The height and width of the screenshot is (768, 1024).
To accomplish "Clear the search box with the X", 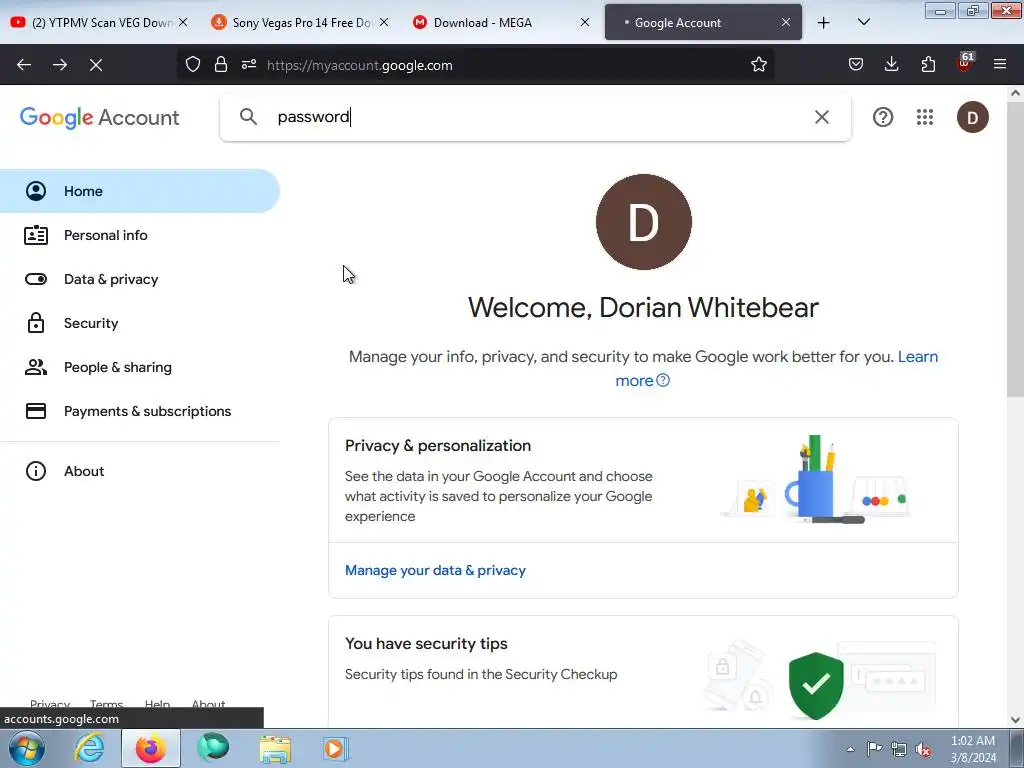I will tap(822, 117).
